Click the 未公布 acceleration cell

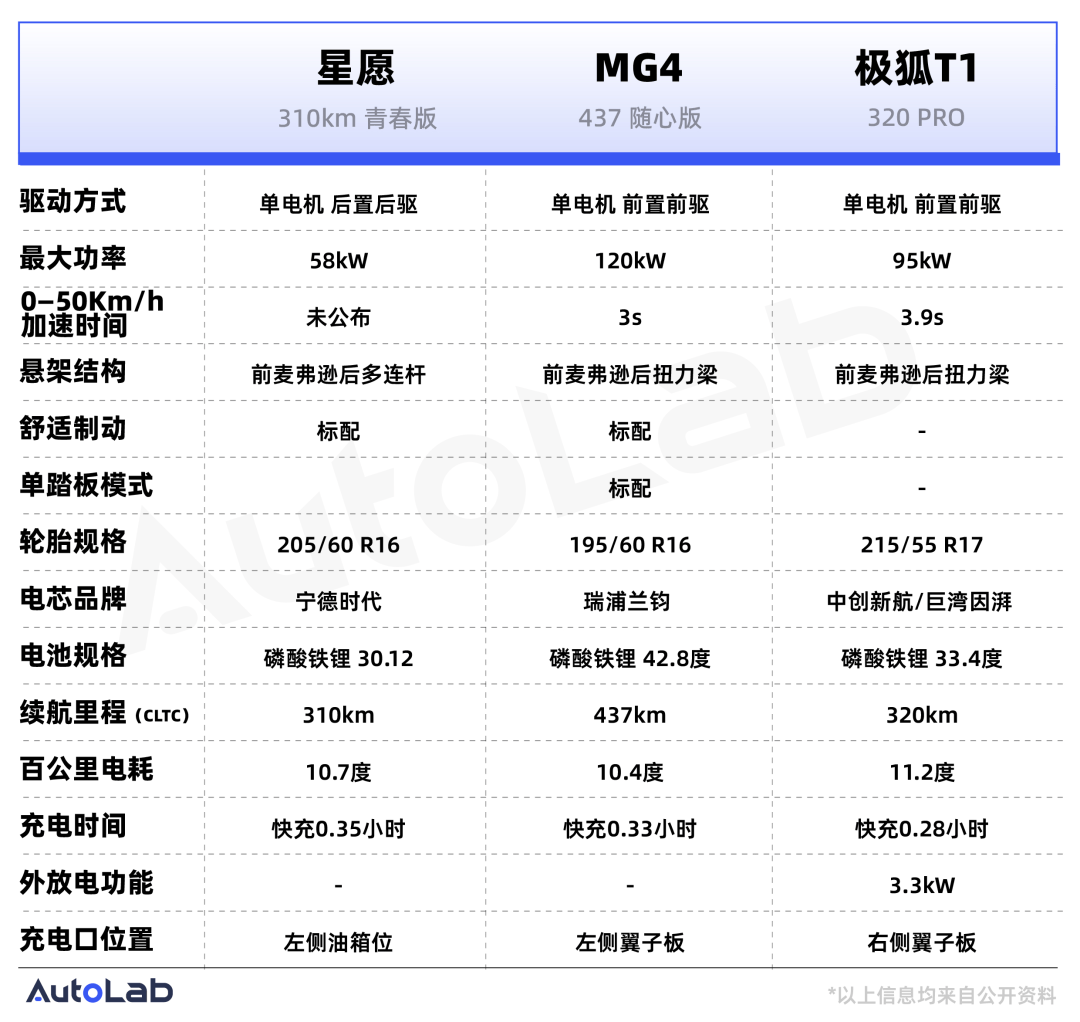[x=338, y=318]
